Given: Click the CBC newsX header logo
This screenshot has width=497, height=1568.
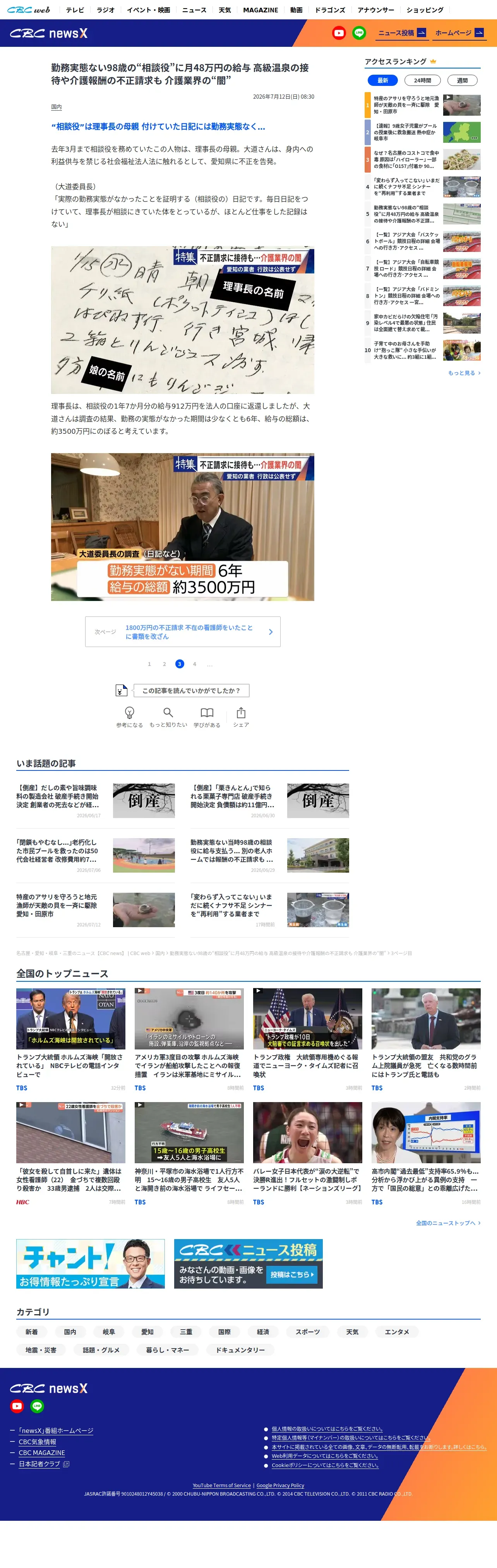Looking at the screenshot, I should [x=49, y=34].
